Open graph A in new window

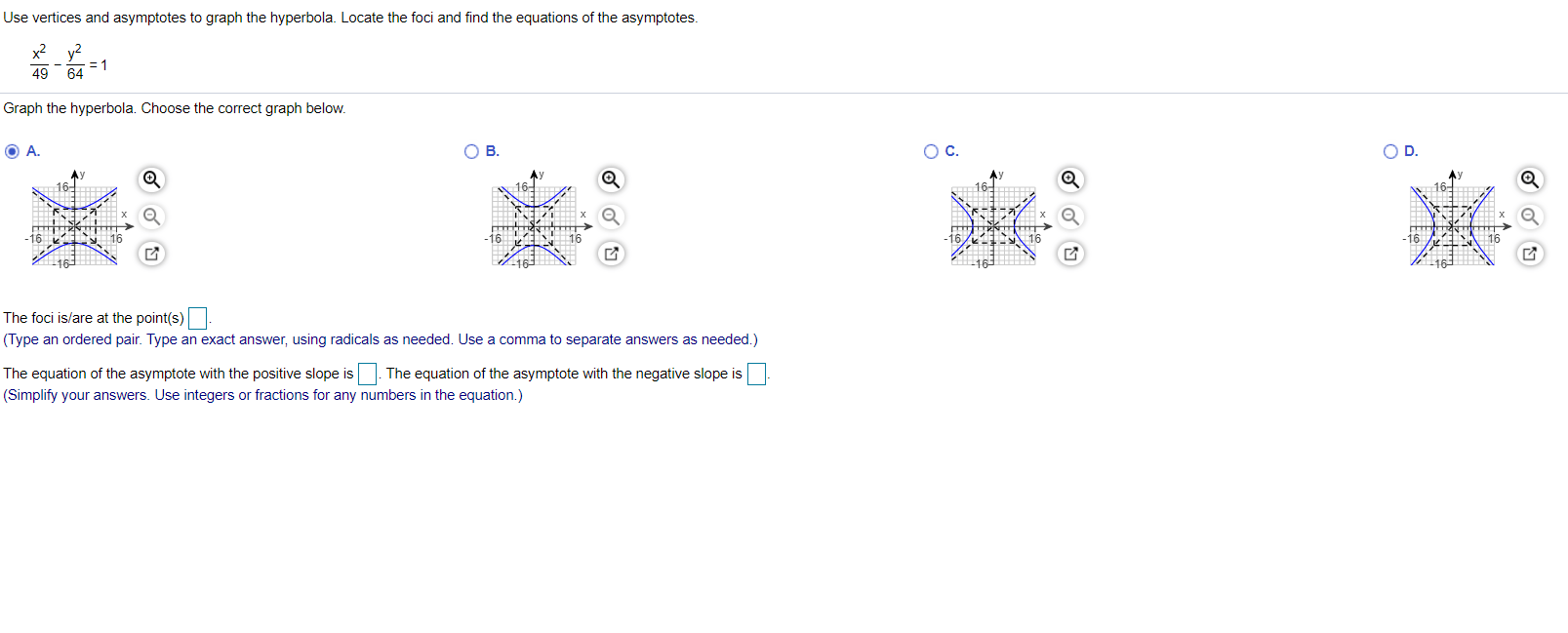point(151,254)
